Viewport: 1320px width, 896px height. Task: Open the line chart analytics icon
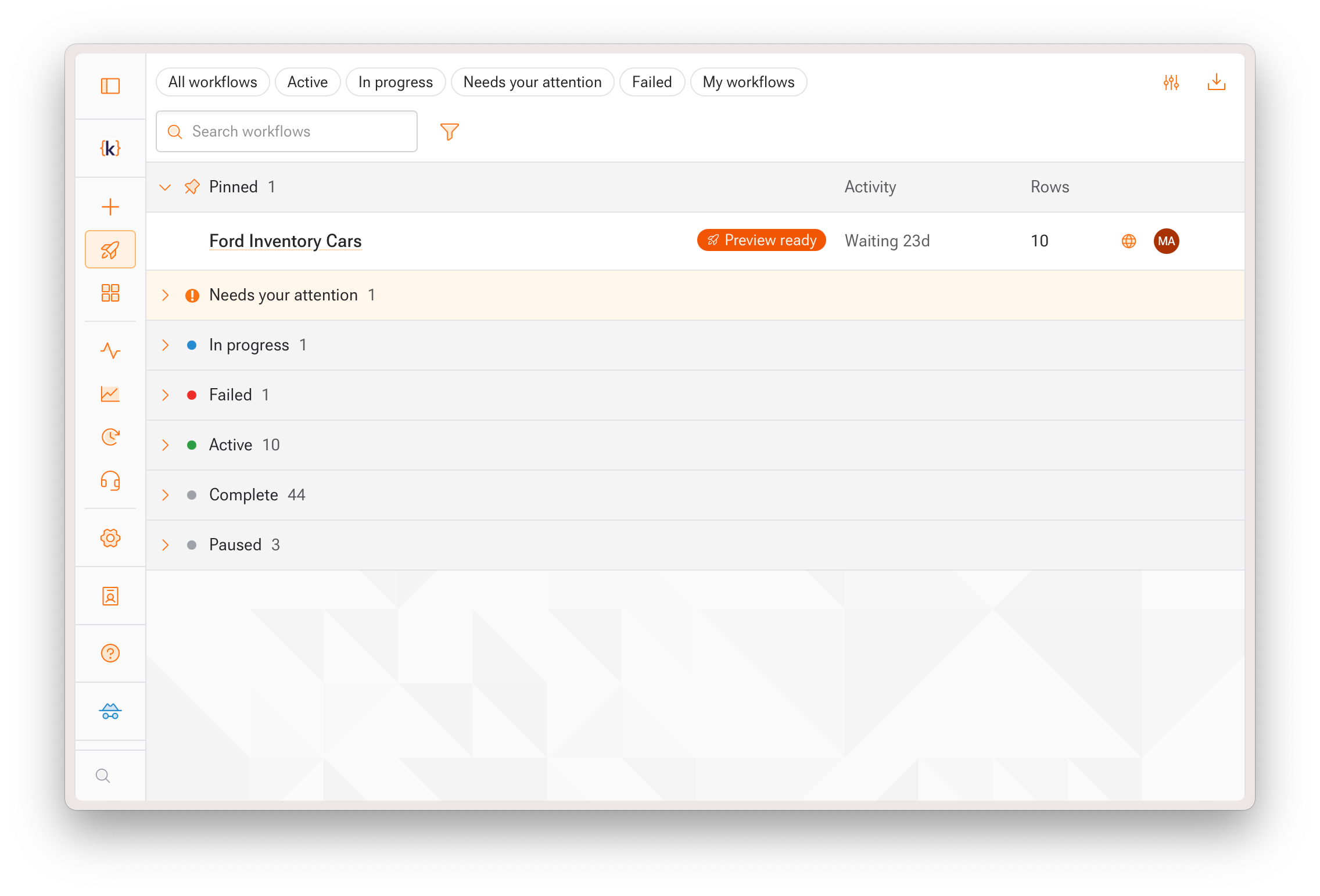(110, 394)
